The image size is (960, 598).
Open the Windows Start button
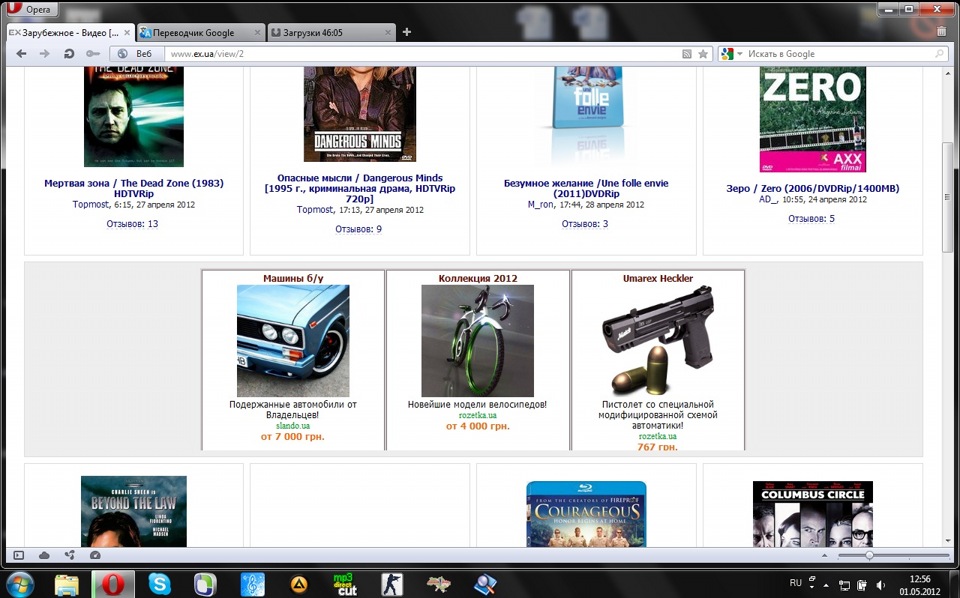20,585
